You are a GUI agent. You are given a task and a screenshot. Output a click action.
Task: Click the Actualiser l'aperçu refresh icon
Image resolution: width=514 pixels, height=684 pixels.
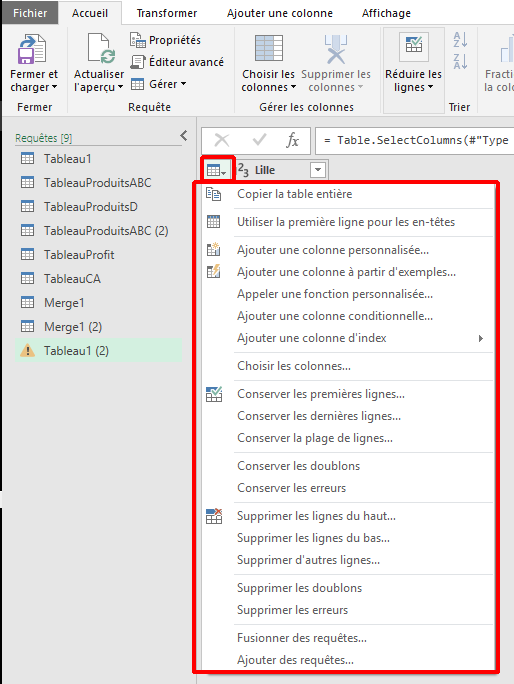click(x=101, y=48)
